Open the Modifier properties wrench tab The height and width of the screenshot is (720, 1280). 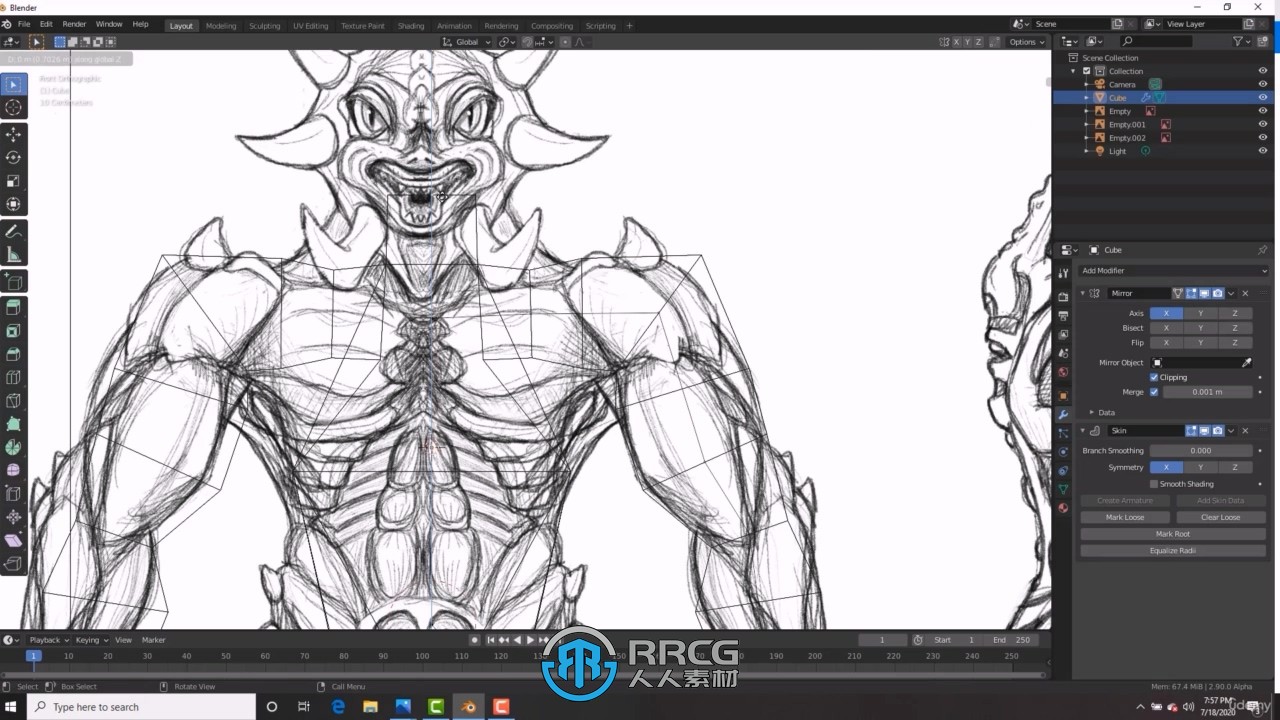pos(1063,414)
